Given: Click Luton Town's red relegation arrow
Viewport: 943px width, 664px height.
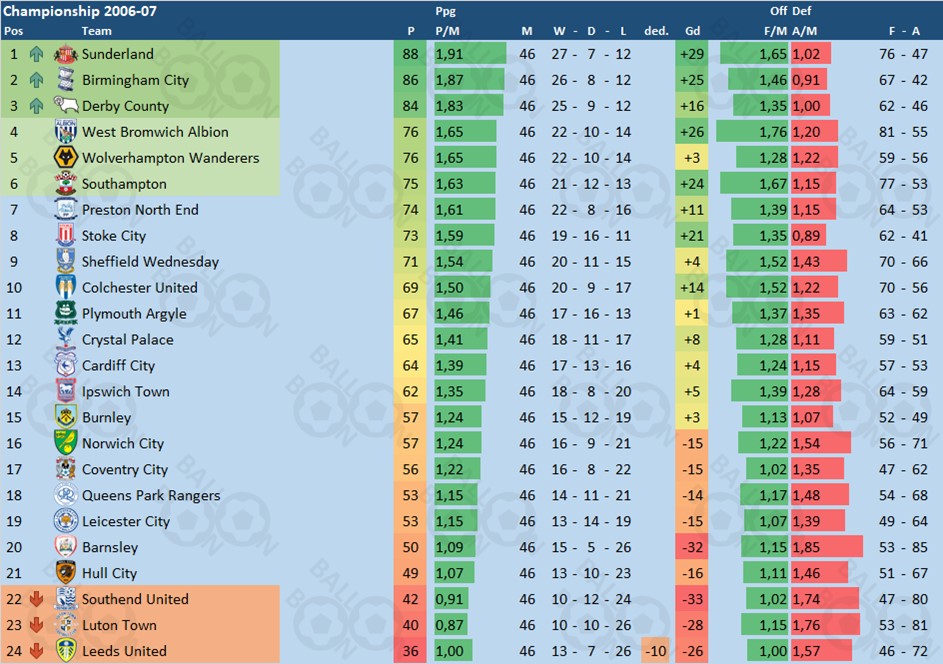Looking at the screenshot, I should (36, 625).
